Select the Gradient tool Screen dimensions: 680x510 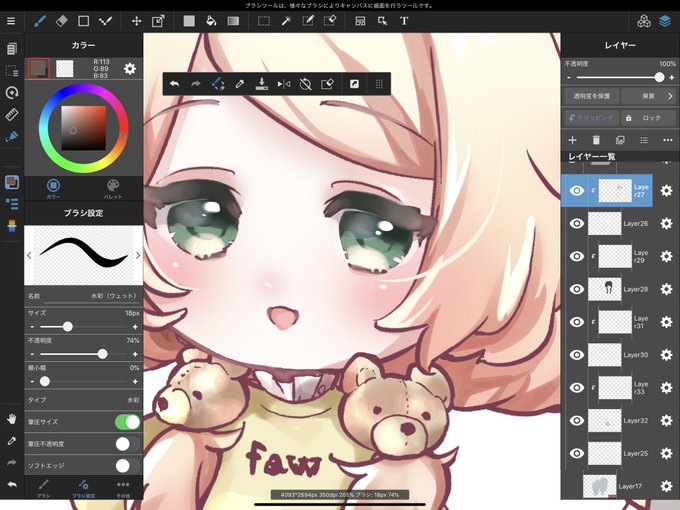[x=233, y=21]
